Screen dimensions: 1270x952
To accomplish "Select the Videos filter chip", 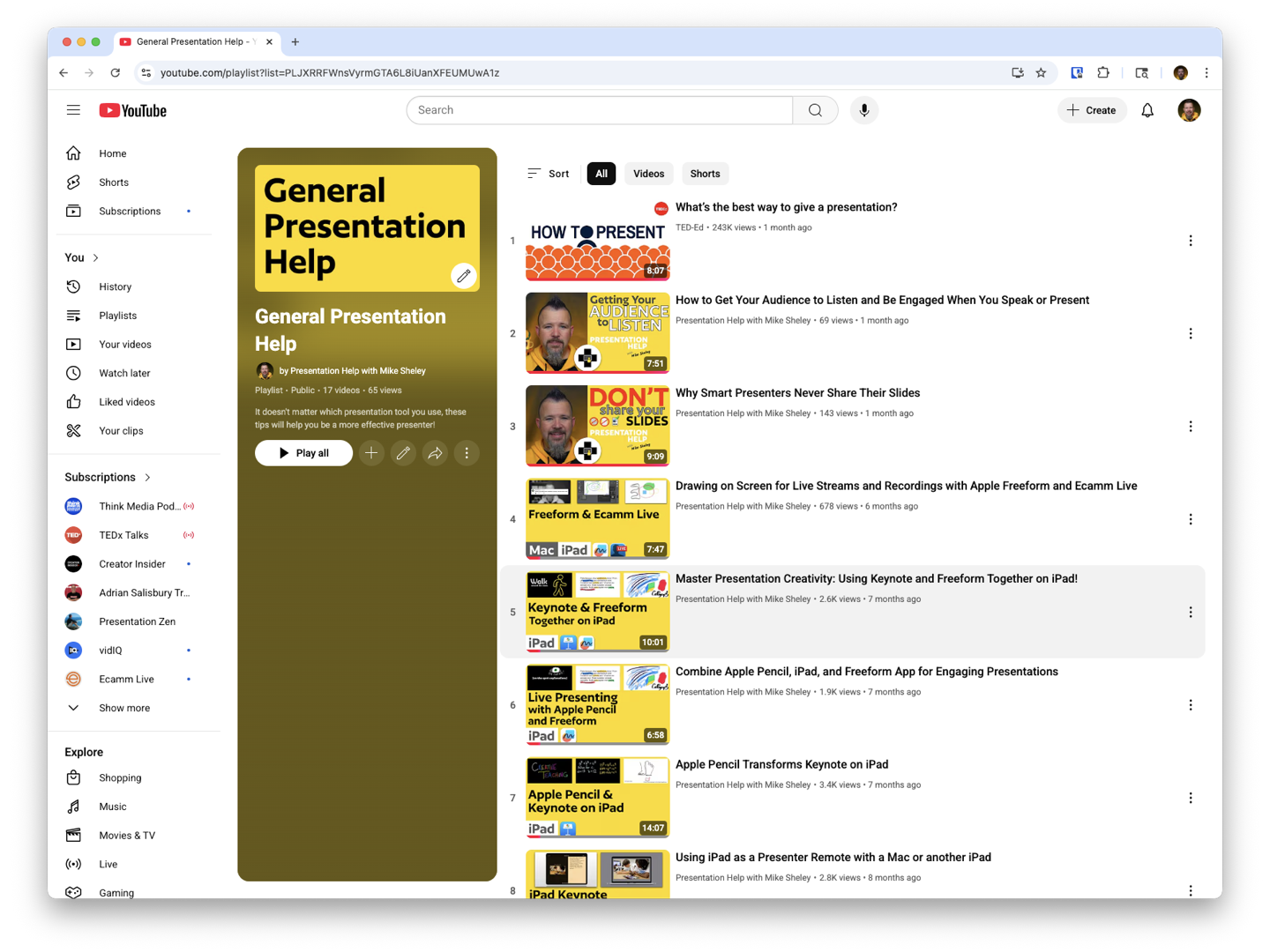I will [648, 174].
